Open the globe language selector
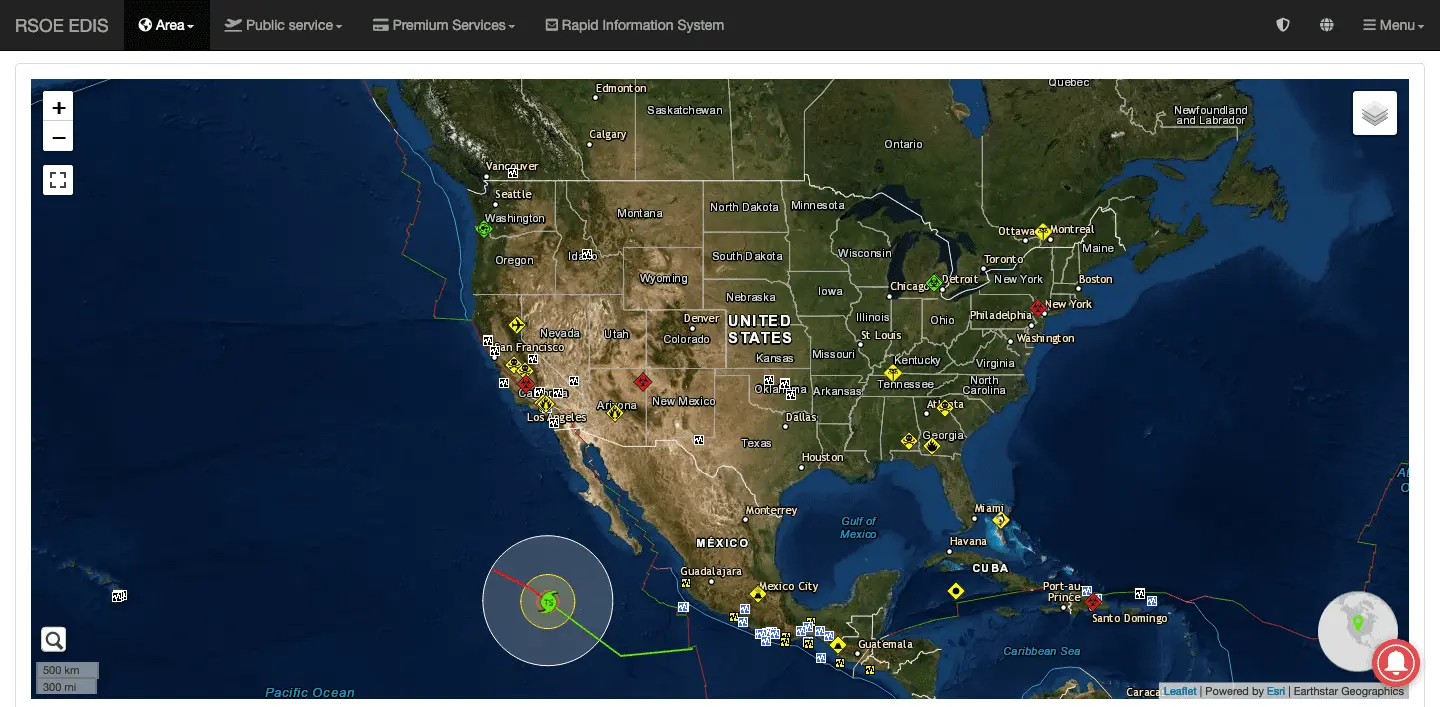 (x=1327, y=25)
